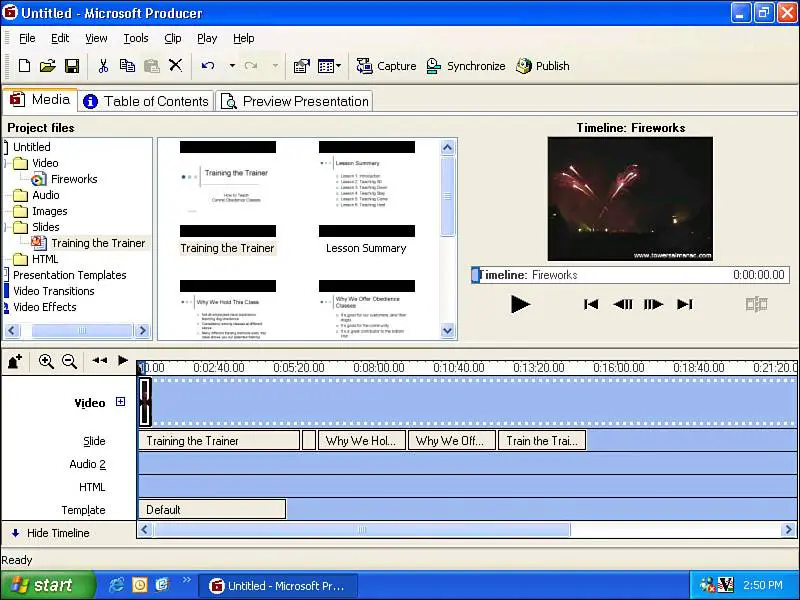Start the Capture wizard
The width and height of the screenshot is (800, 600).
coord(386,66)
